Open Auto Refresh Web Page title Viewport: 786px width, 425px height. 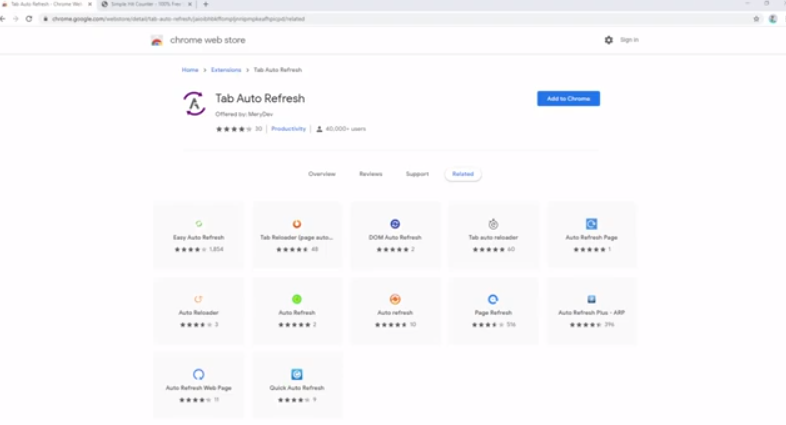199,388
